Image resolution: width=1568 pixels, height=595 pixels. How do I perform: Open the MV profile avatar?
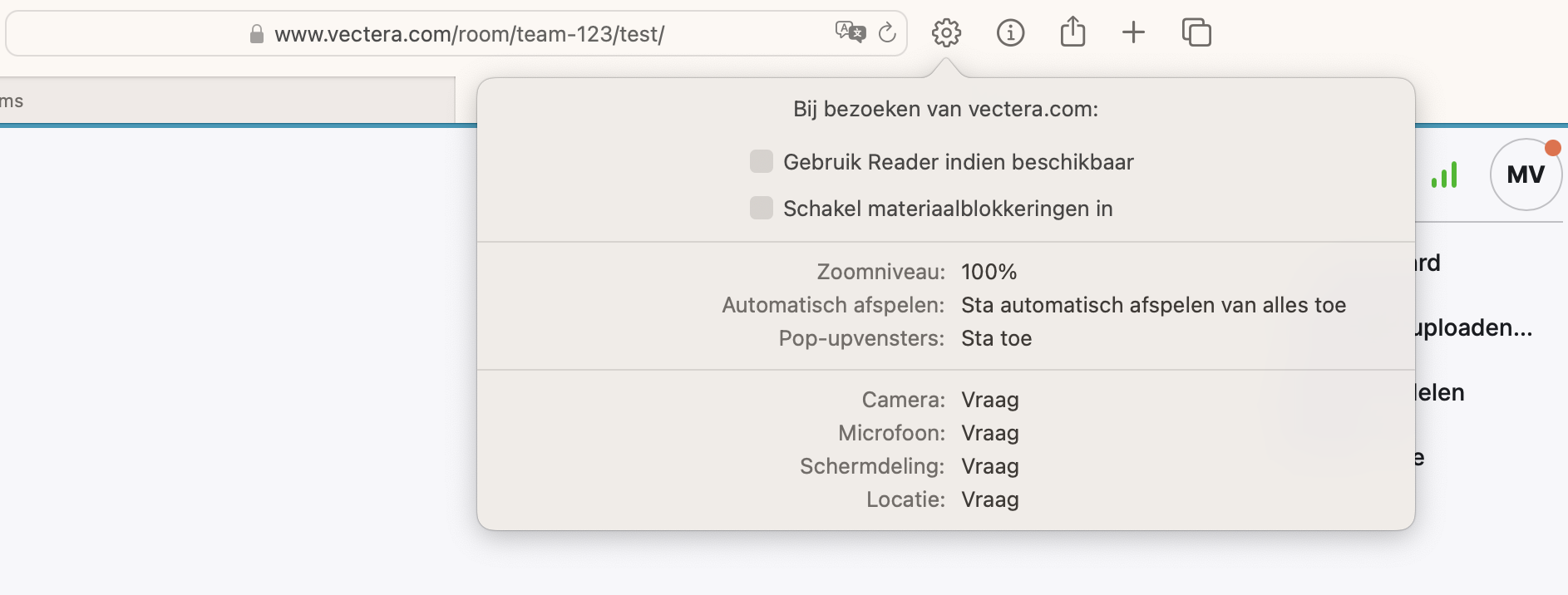point(1526,175)
